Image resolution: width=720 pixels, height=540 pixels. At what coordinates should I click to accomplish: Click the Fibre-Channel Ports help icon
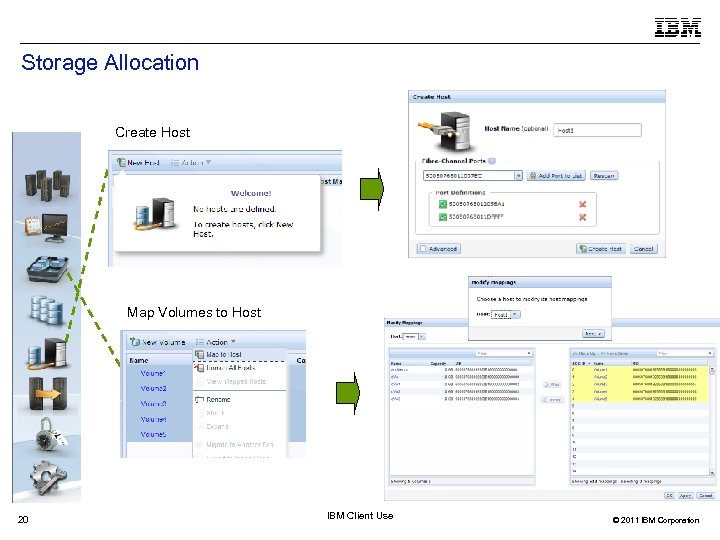pos(492,161)
